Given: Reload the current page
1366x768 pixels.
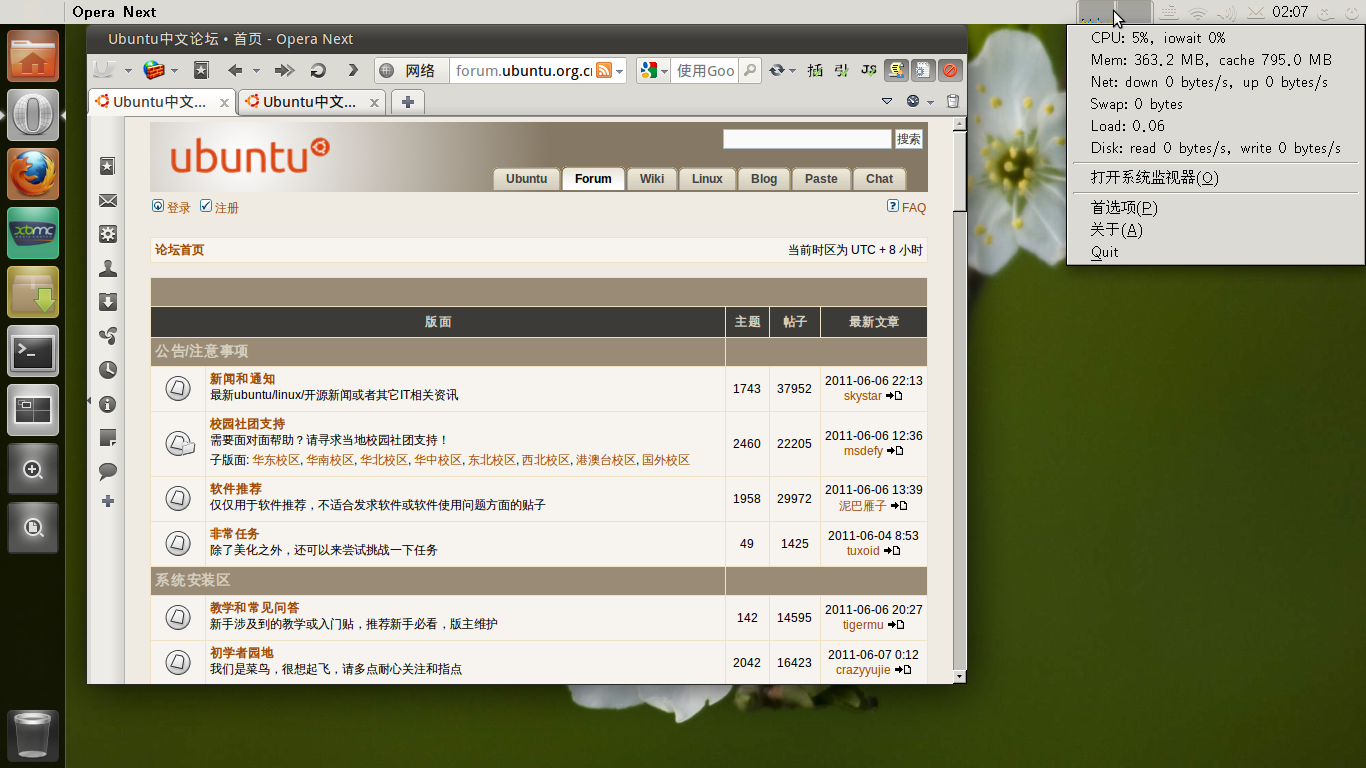Looking at the screenshot, I should (318, 70).
